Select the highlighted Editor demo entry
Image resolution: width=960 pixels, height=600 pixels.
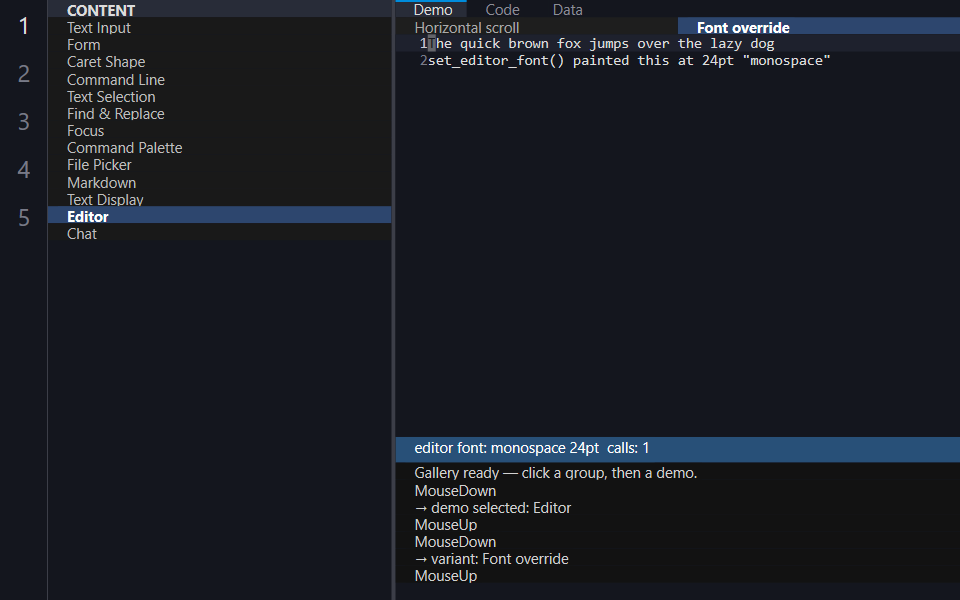[219, 217]
